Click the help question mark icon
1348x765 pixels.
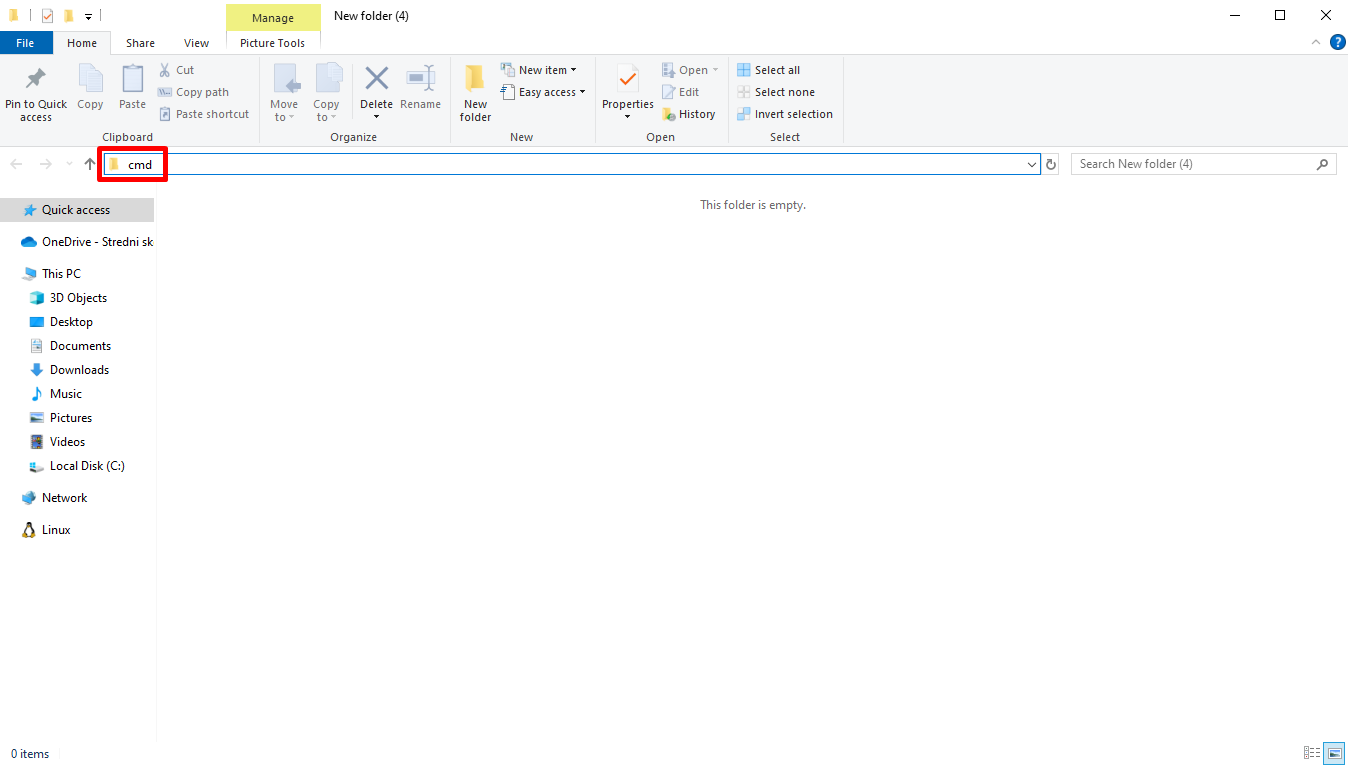(x=1337, y=42)
